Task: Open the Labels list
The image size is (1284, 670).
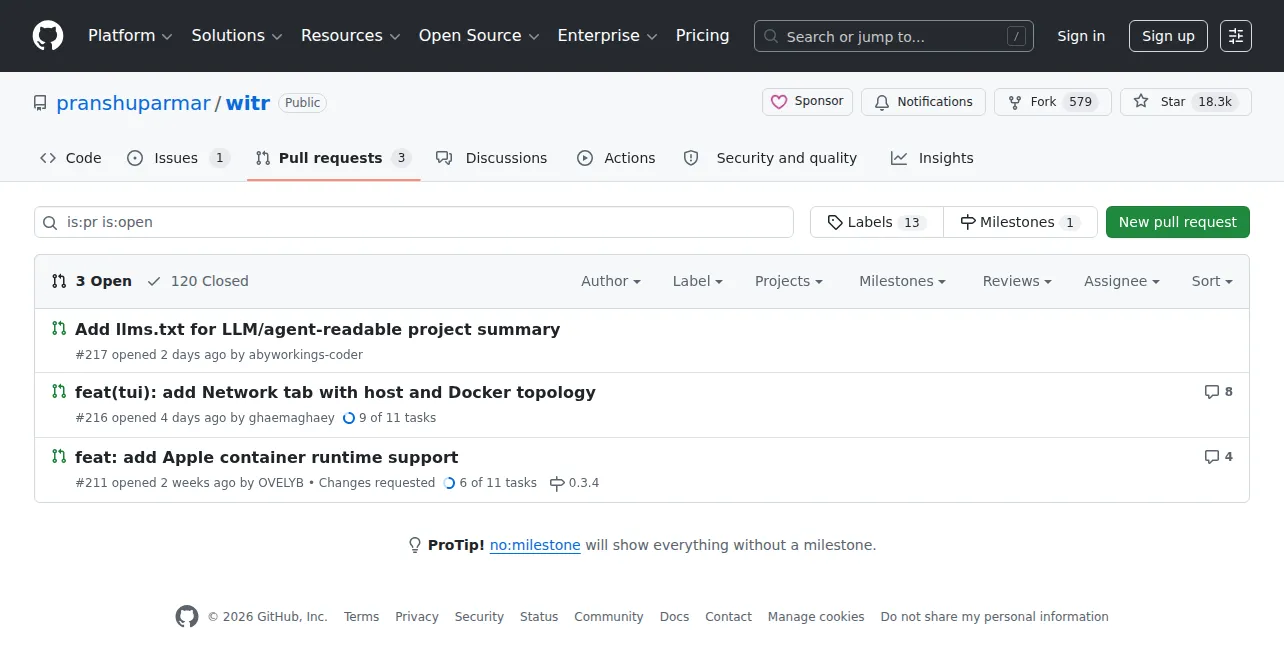Action: pyautogui.click(x=877, y=222)
